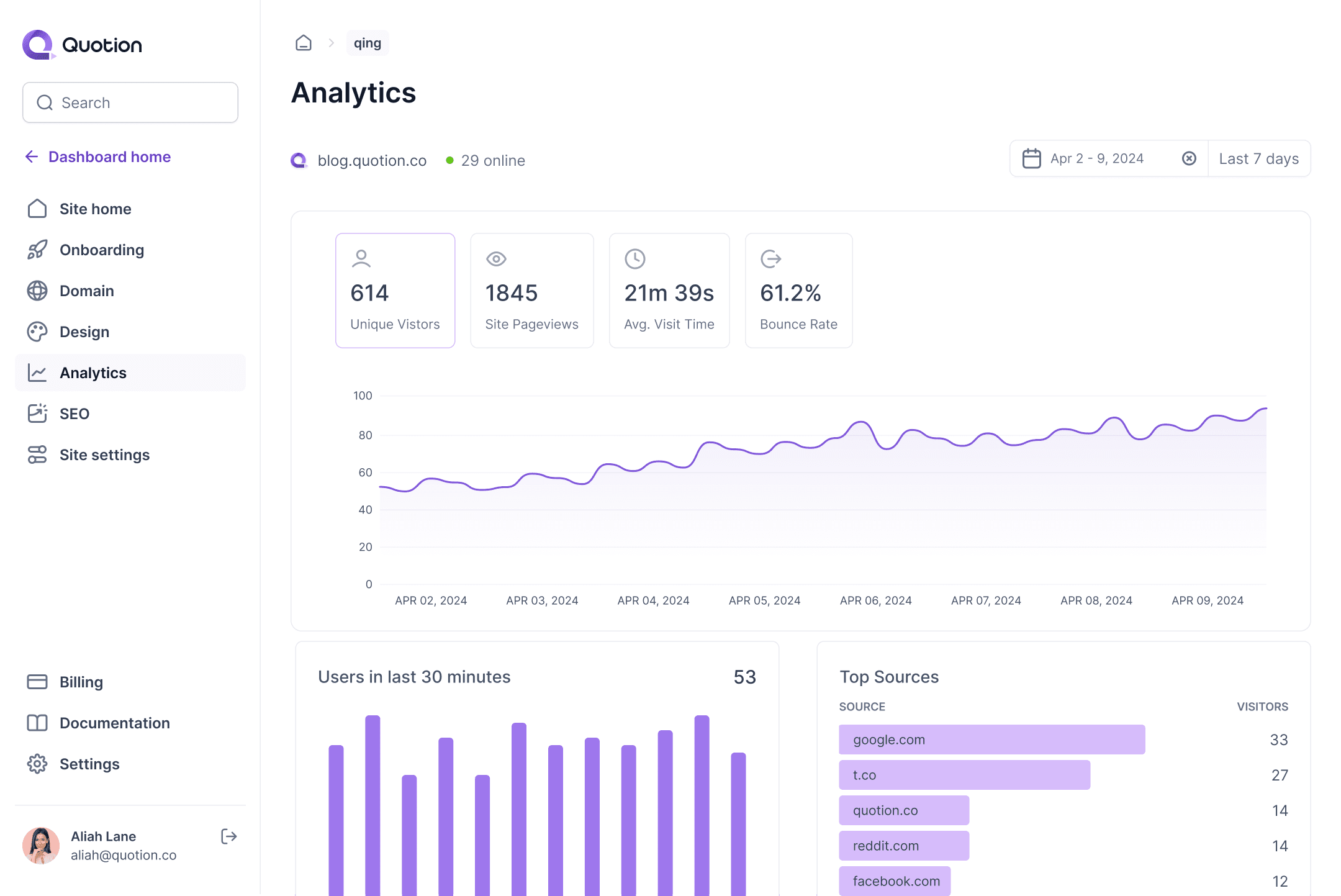Open the Apr 2 - 9, 2024 date selector
The height and width of the screenshot is (896, 1341).
pyautogui.click(x=1096, y=158)
